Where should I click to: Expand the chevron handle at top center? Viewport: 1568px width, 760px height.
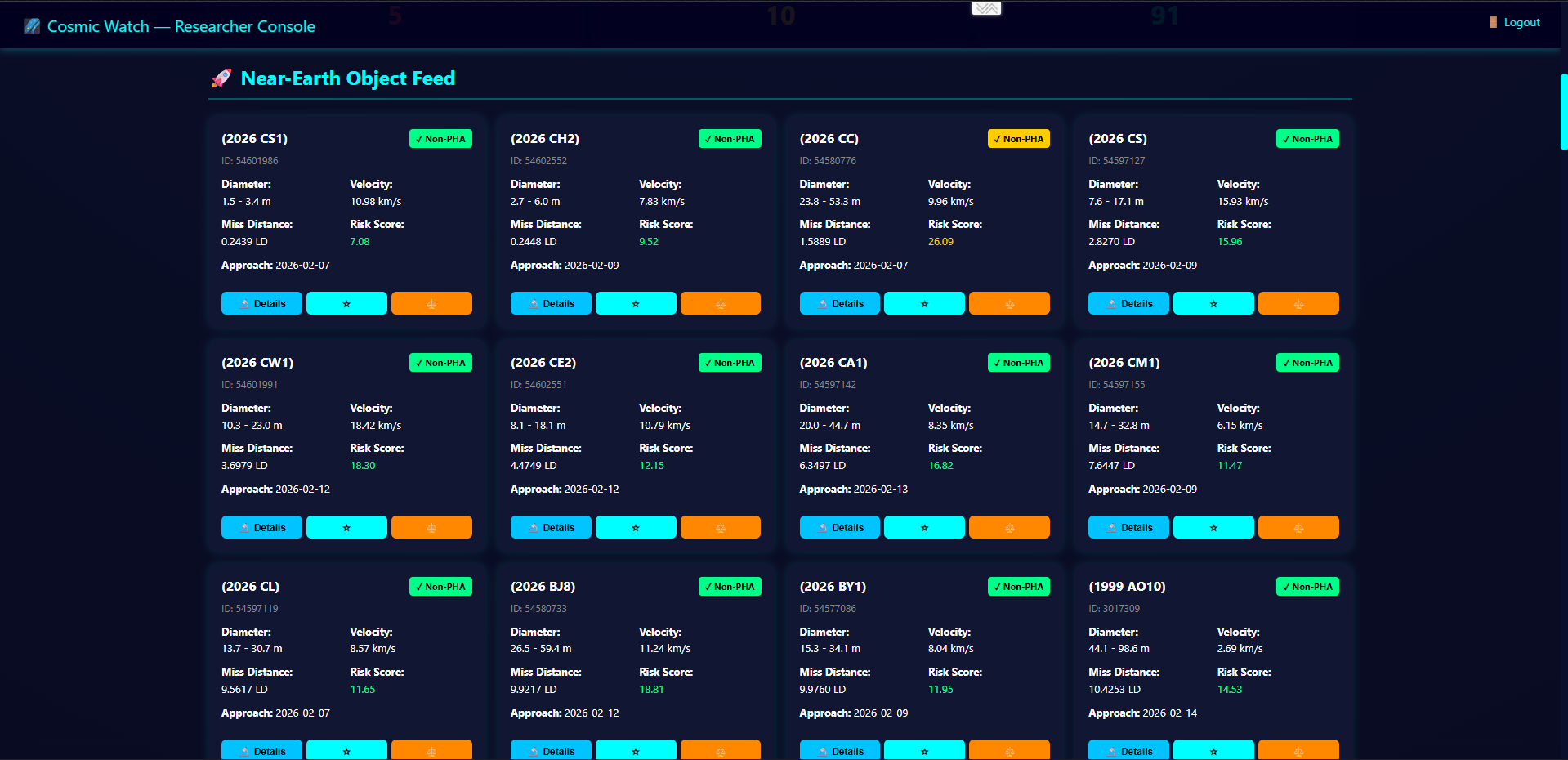point(986,8)
